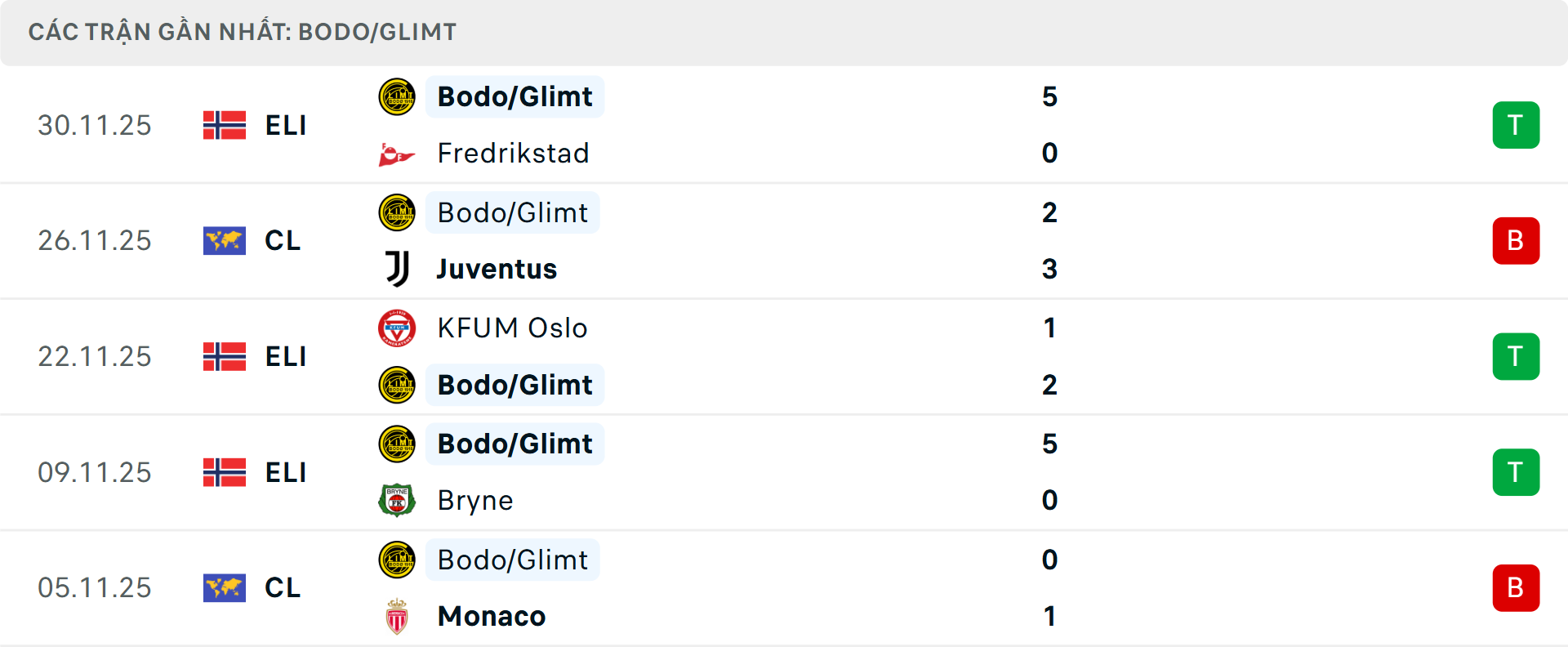Click red B result badge for Monaco match

[1516, 588]
